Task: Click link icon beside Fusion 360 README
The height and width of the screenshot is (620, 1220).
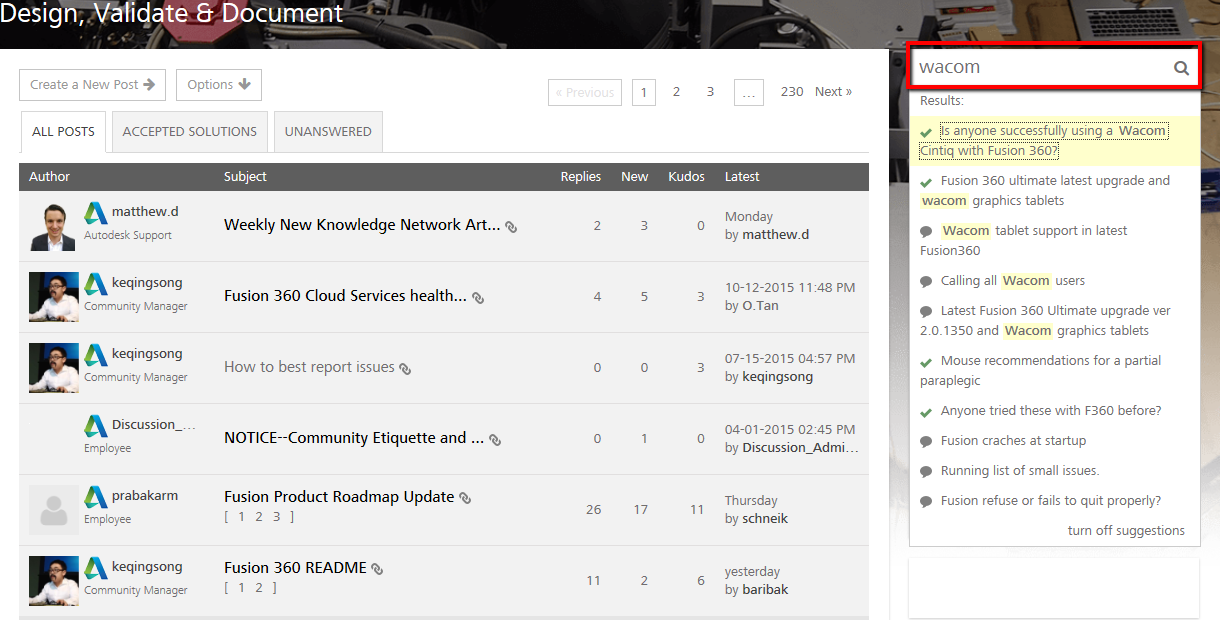Action: (x=377, y=569)
